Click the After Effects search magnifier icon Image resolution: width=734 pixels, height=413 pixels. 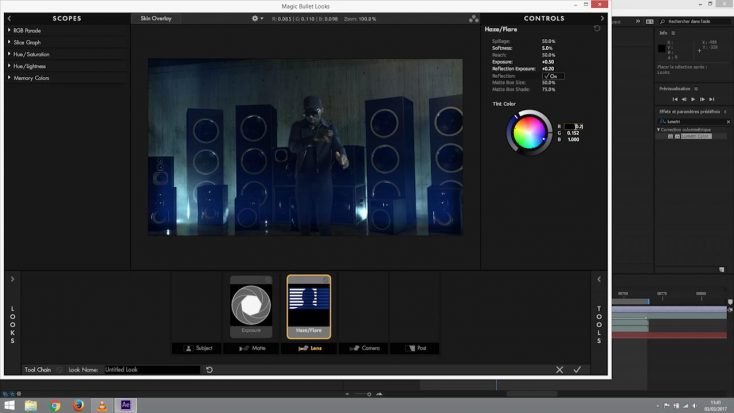tap(662, 22)
